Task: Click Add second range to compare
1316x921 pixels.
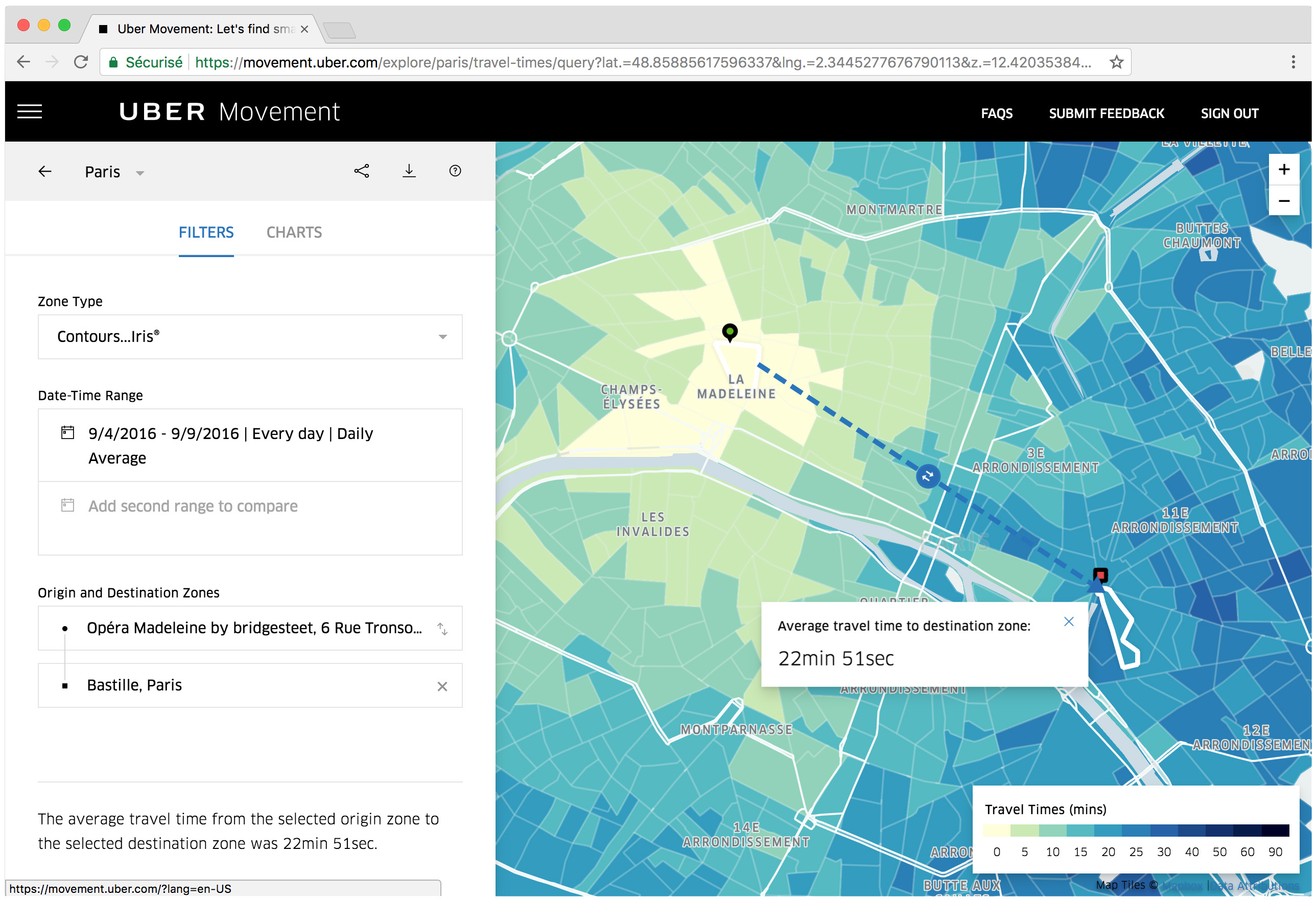Action: tap(193, 506)
